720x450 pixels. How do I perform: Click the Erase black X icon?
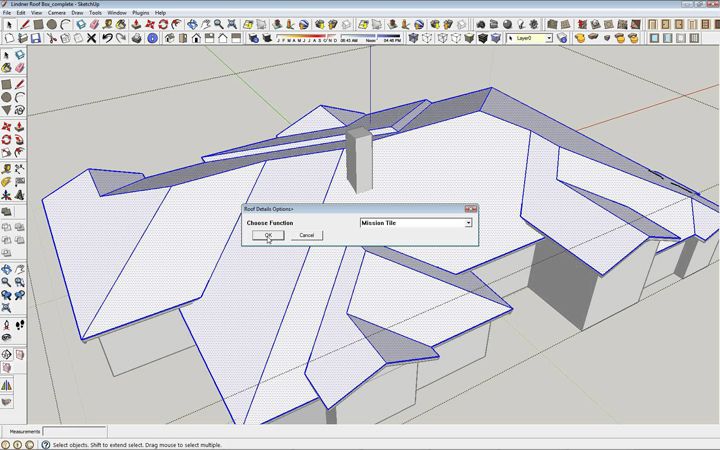click(91, 38)
